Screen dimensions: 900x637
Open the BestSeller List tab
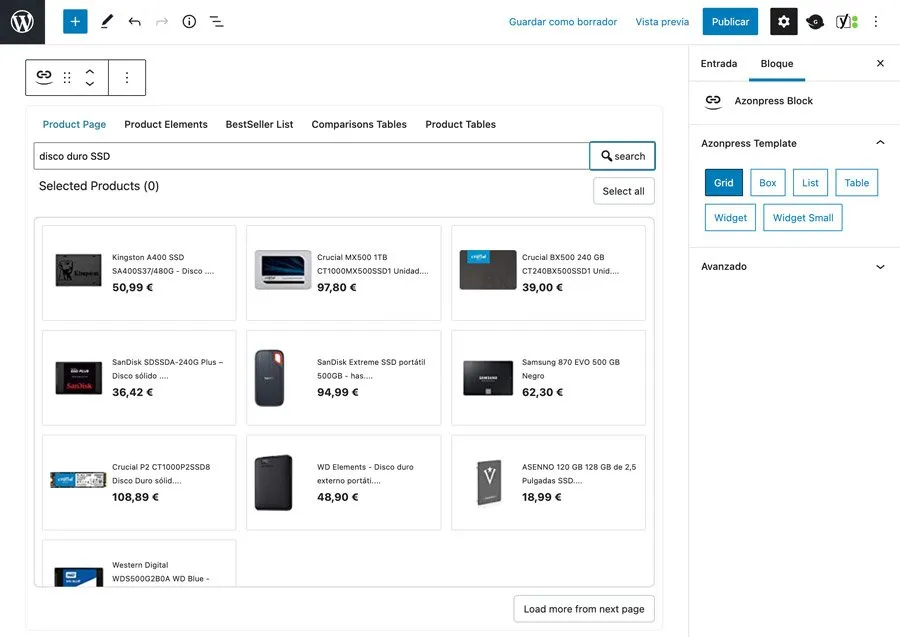pos(259,125)
